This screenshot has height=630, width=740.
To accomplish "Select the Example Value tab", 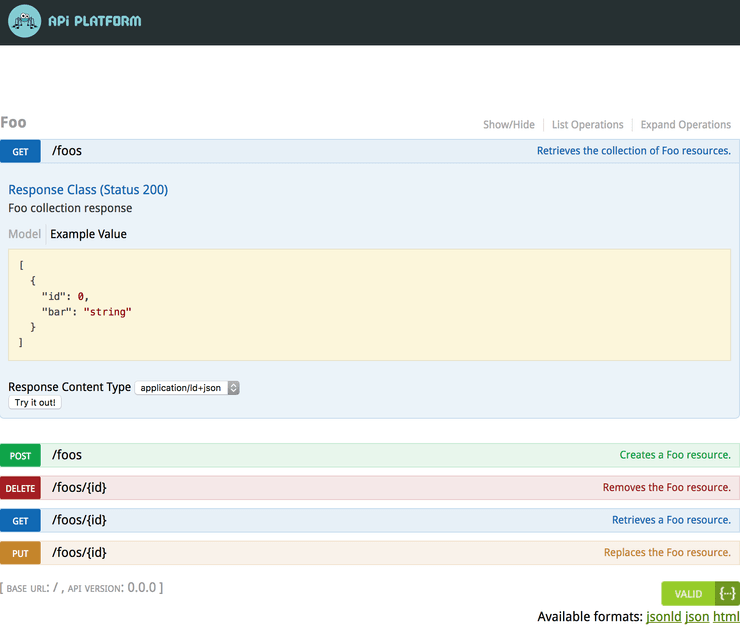I will tap(88, 234).
